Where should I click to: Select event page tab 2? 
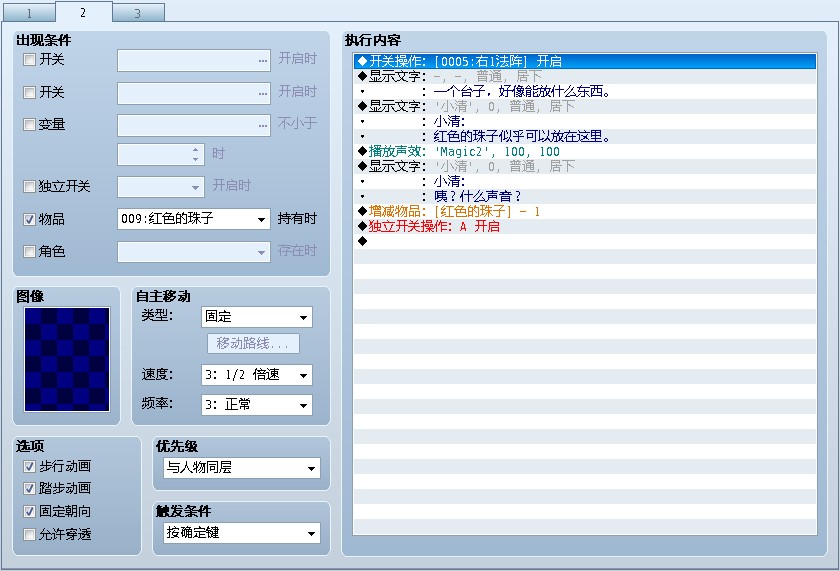point(84,12)
